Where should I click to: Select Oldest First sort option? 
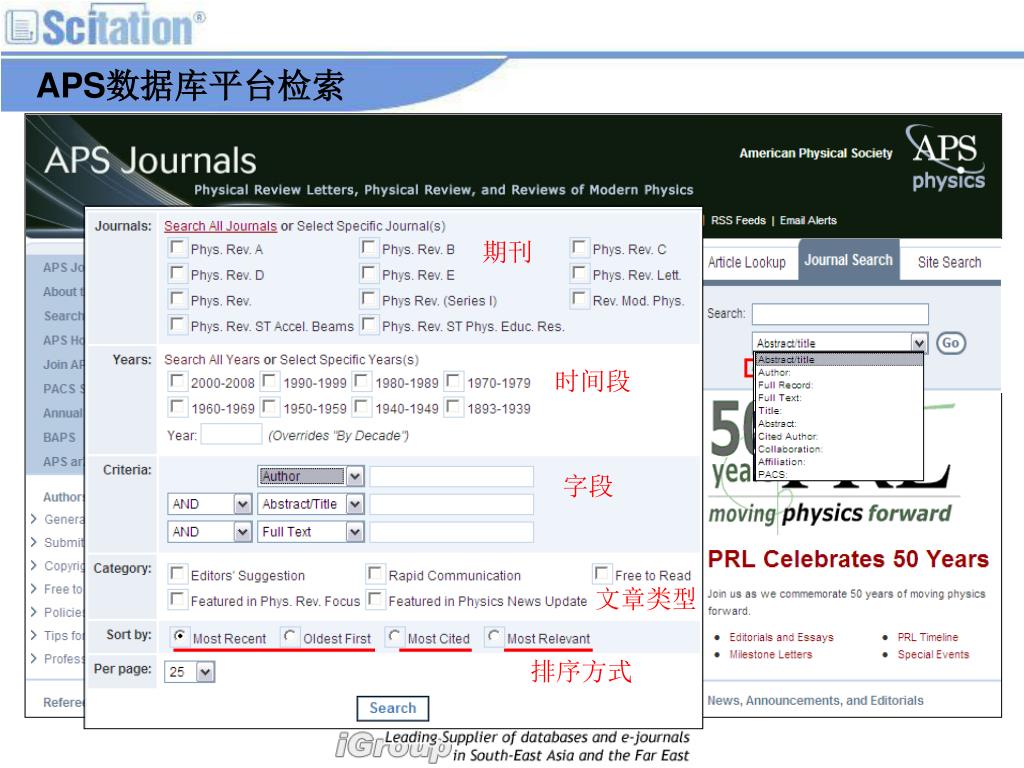289,636
